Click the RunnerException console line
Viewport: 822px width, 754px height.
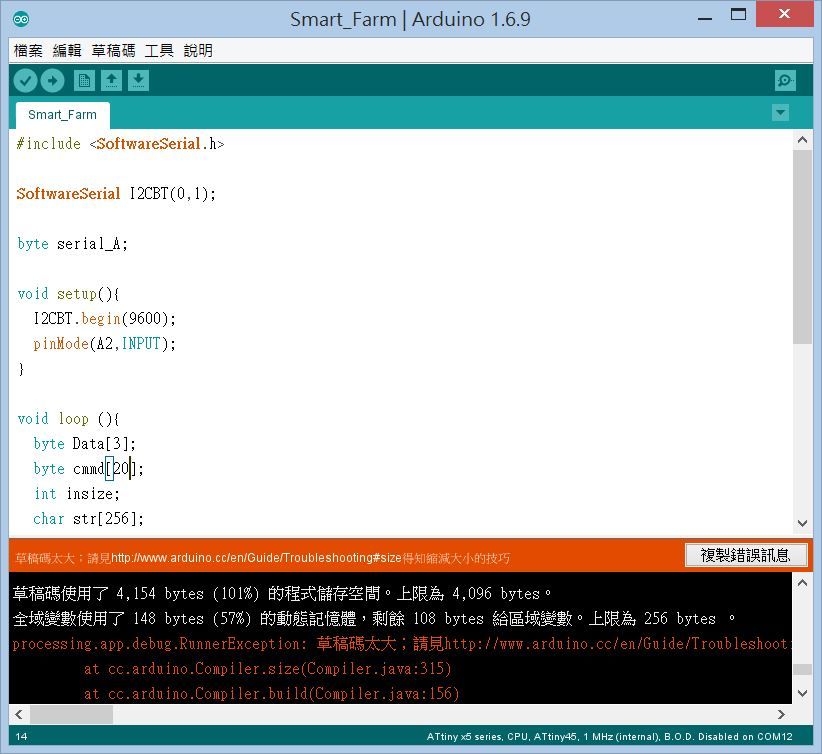pos(402,644)
